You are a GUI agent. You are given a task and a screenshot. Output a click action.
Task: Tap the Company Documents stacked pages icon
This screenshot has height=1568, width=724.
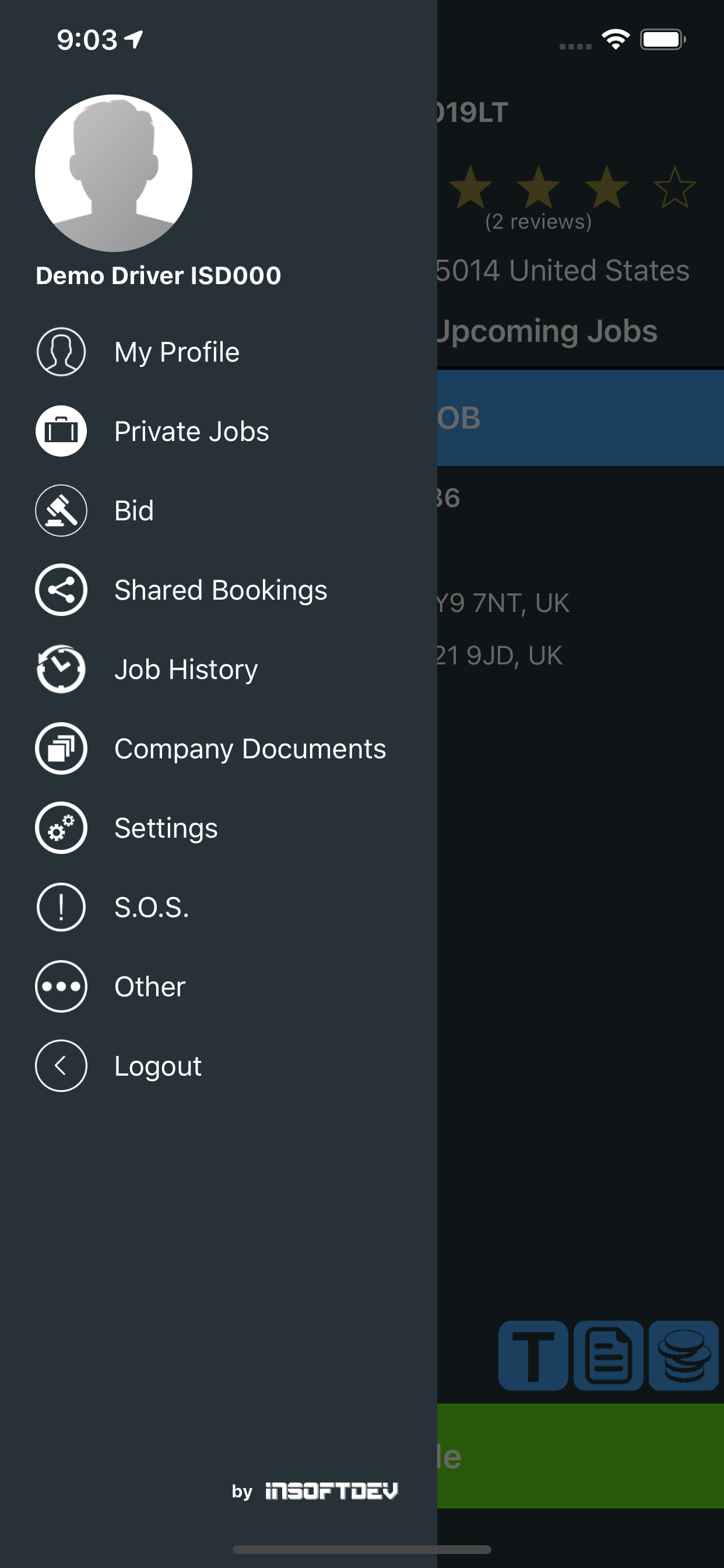pos(61,748)
